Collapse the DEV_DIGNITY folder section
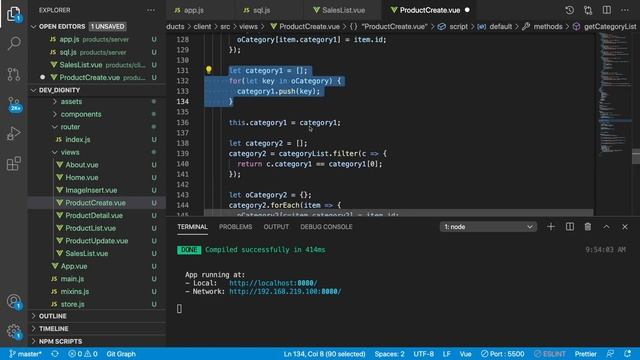The width and height of the screenshot is (640, 360). pyautogui.click(x=97, y=90)
